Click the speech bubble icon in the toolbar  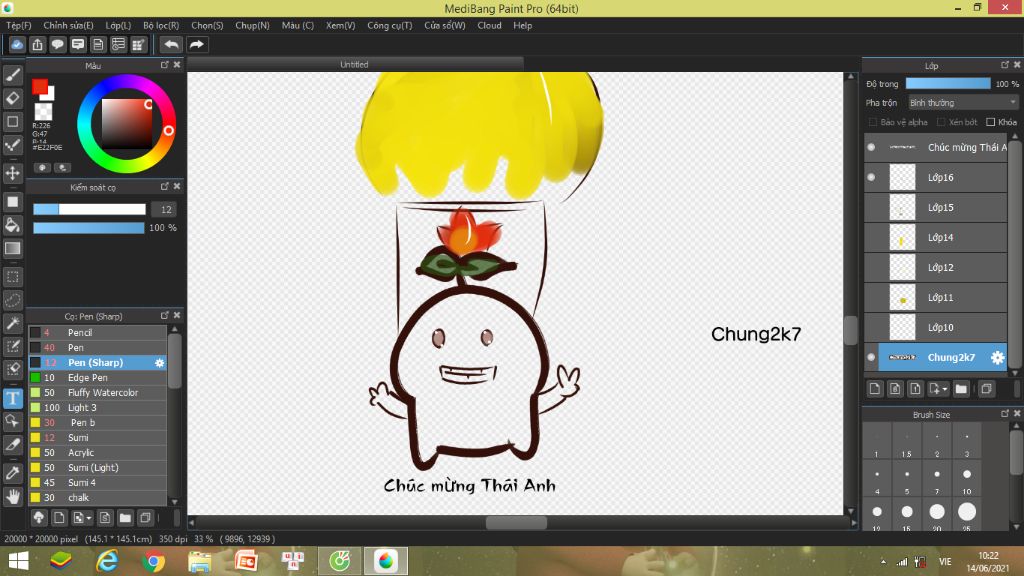coord(57,44)
